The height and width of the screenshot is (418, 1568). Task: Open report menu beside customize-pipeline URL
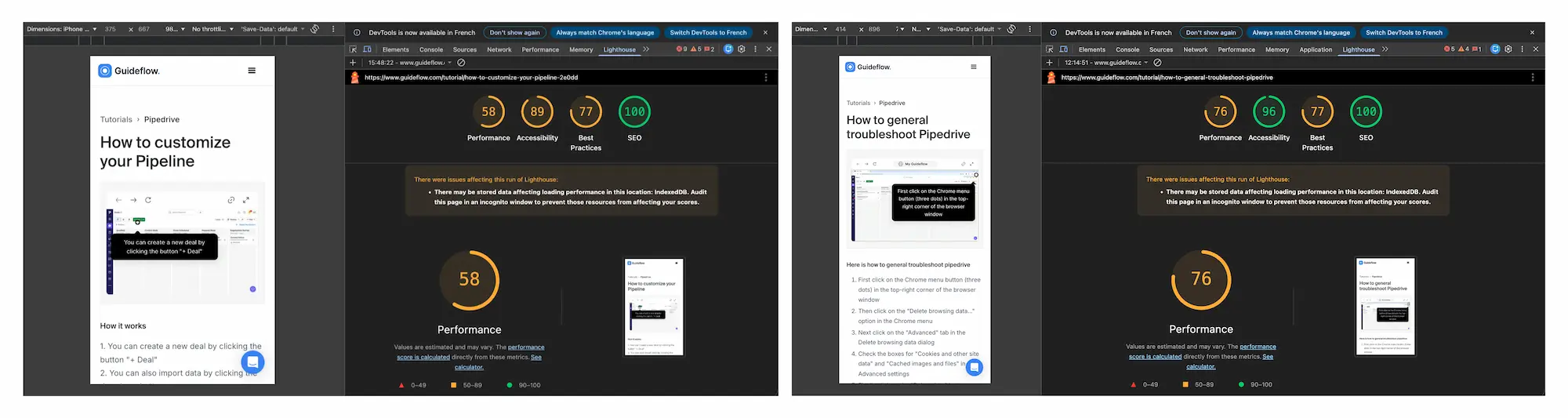pos(766,78)
